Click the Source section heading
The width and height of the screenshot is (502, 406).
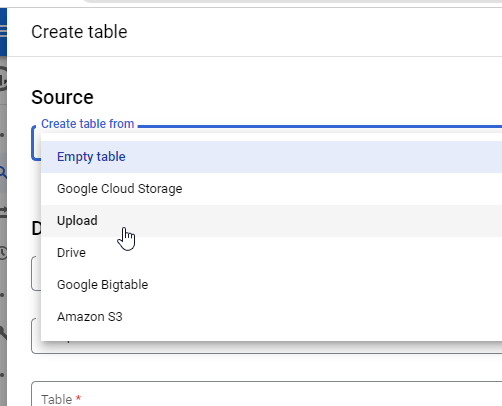click(62, 97)
